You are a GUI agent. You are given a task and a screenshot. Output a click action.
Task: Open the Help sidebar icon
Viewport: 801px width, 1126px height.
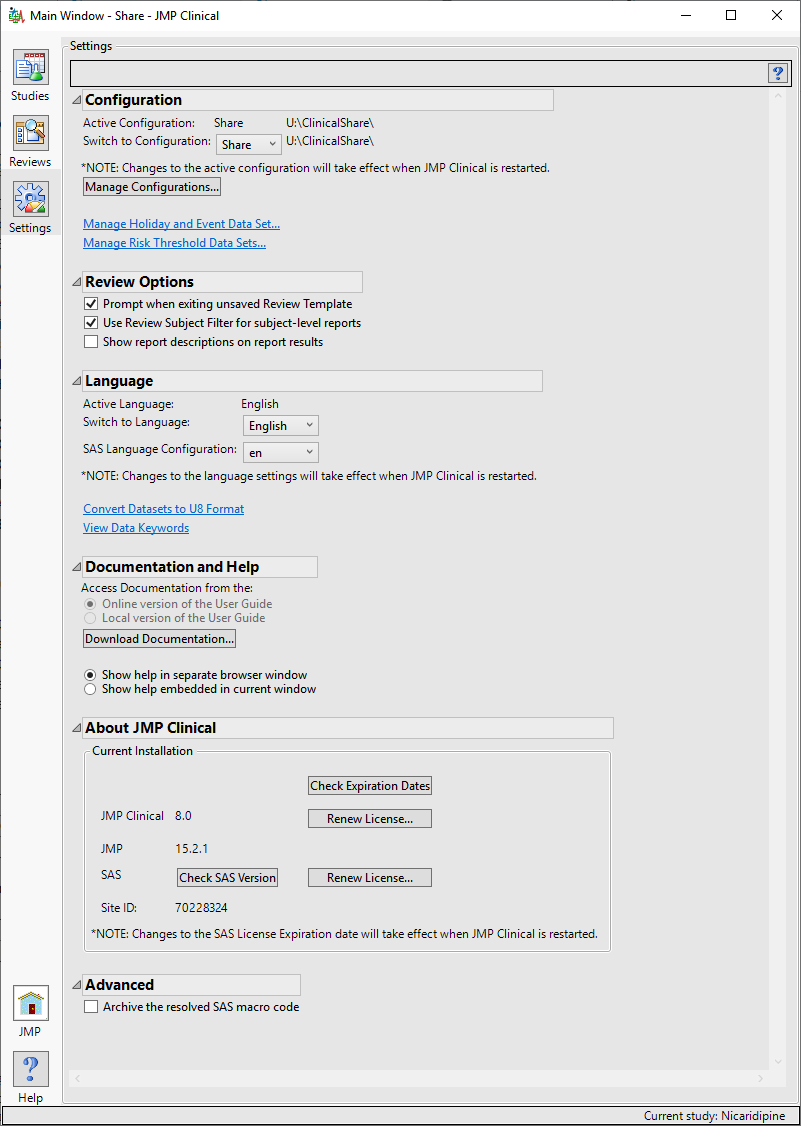click(31, 1069)
